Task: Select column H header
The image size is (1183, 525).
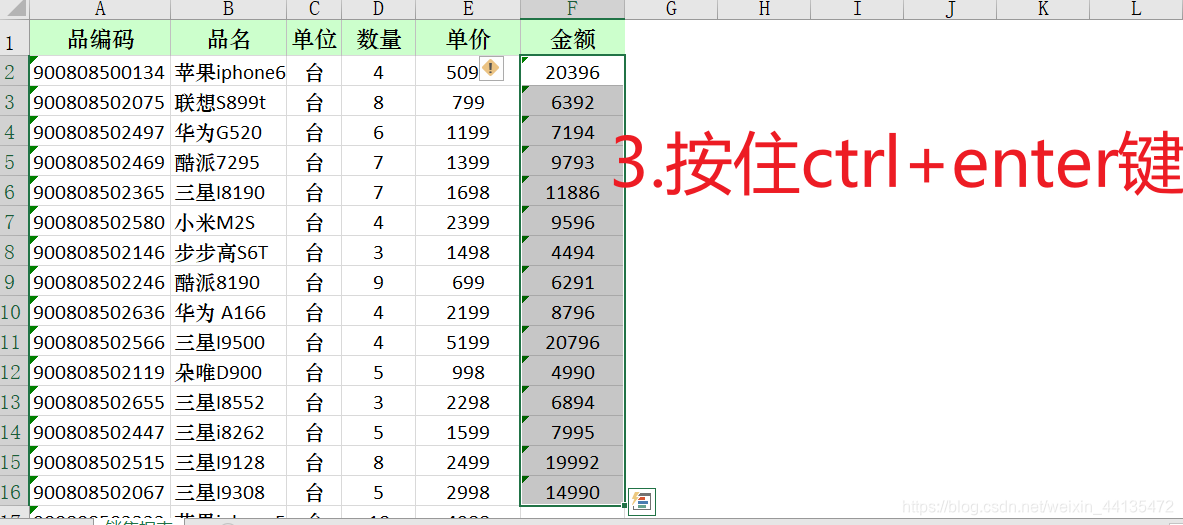Action: point(764,9)
